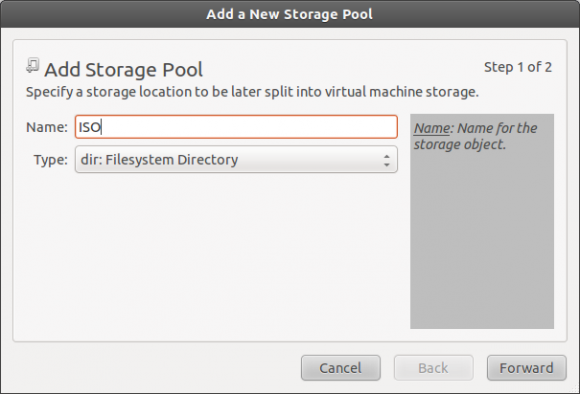Viewport: 580px width, 394px height.
Task: Click the underlined 'Name' help text
Action: click(x=432, y=128)
